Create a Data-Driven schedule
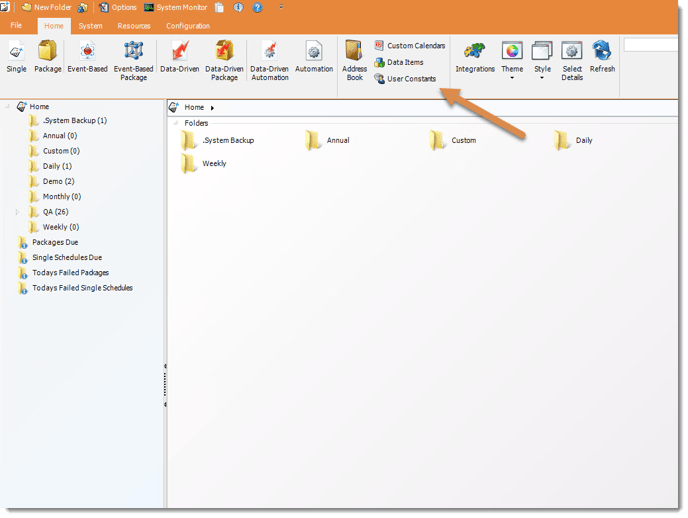The height and width of the screenshot is (518, 688). pos(179,57)
